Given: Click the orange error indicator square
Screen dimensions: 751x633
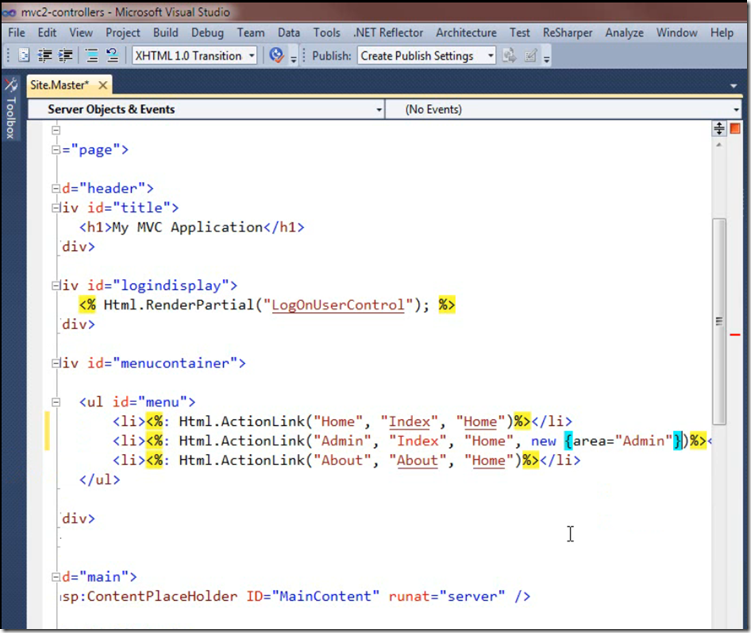Looking at the screenshot, I should [735, 128].
